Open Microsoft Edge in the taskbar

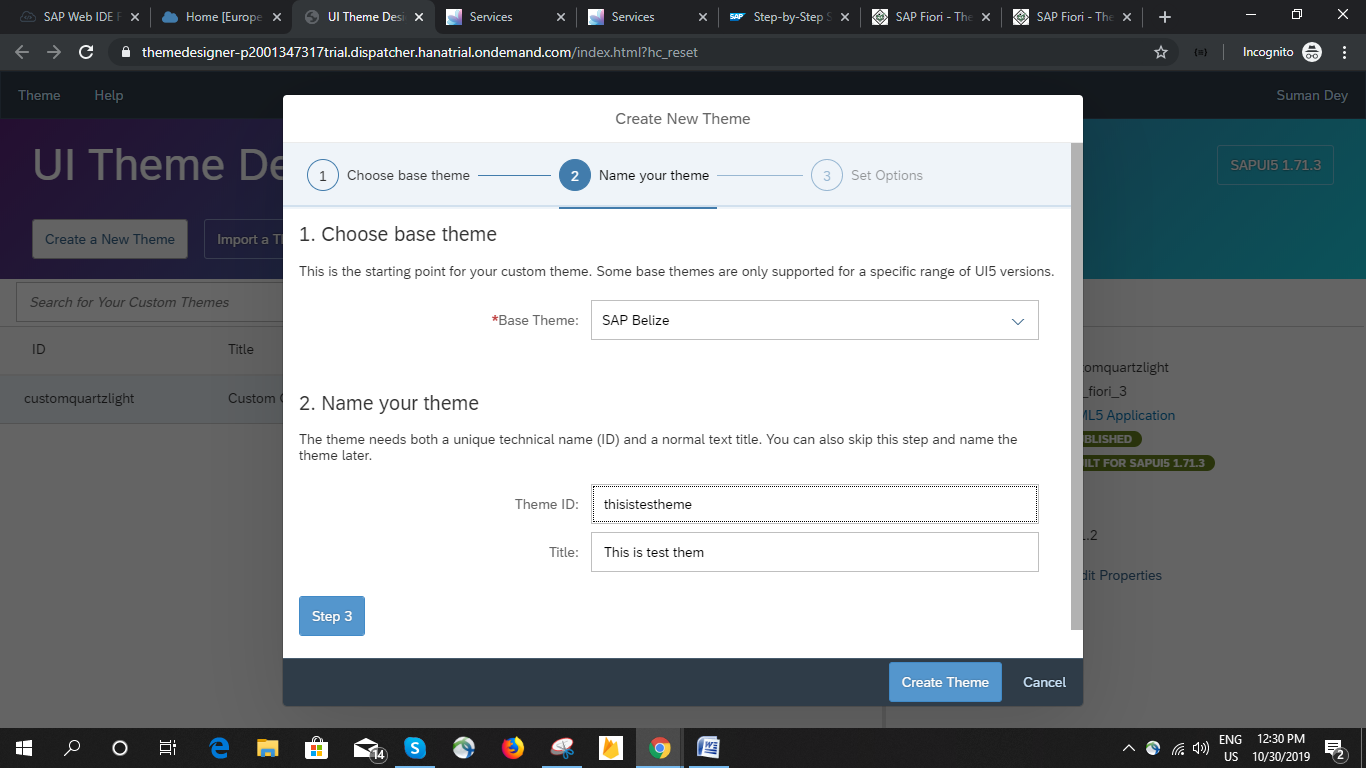[219, 747]
